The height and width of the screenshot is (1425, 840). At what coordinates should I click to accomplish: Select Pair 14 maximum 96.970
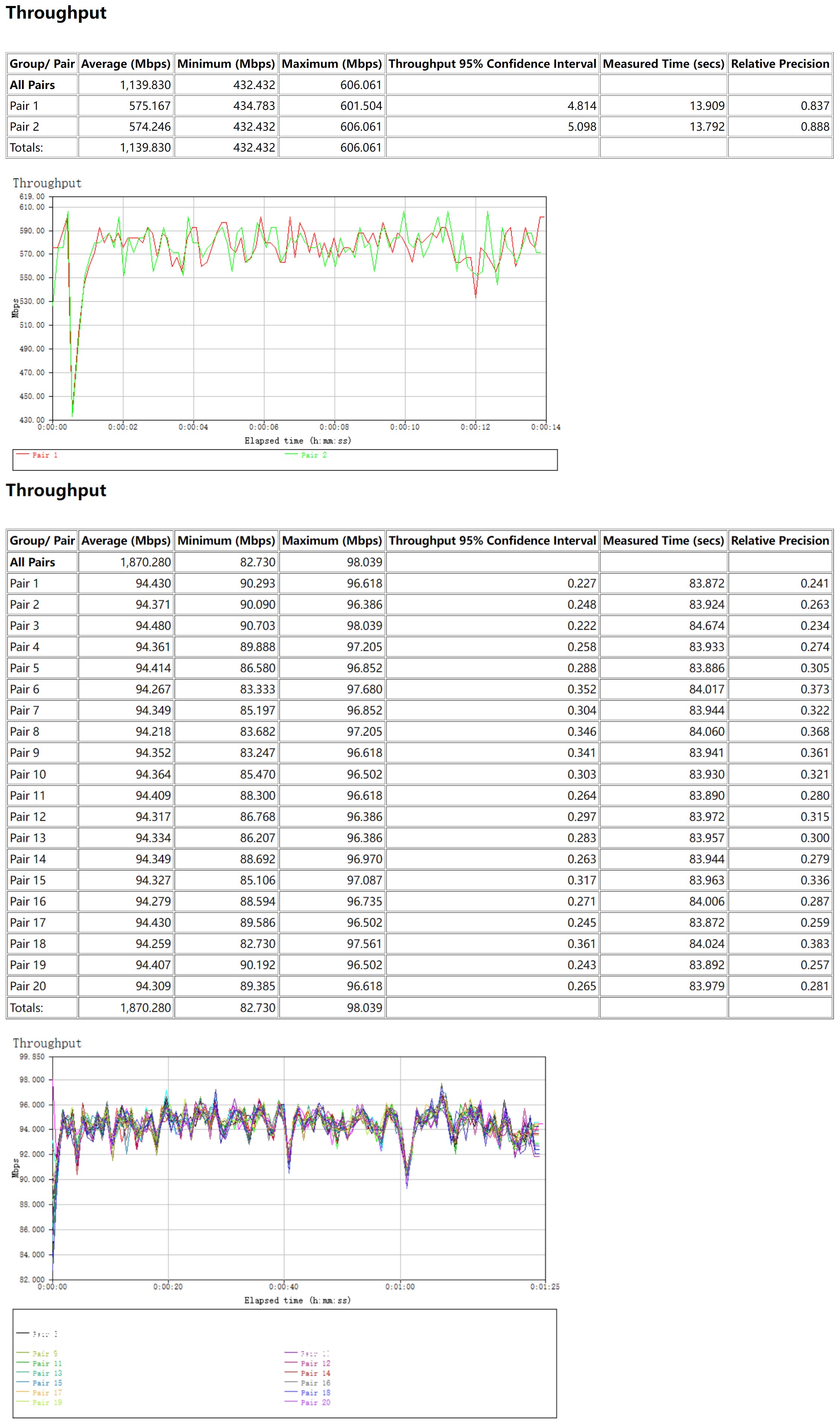point(365,859)
